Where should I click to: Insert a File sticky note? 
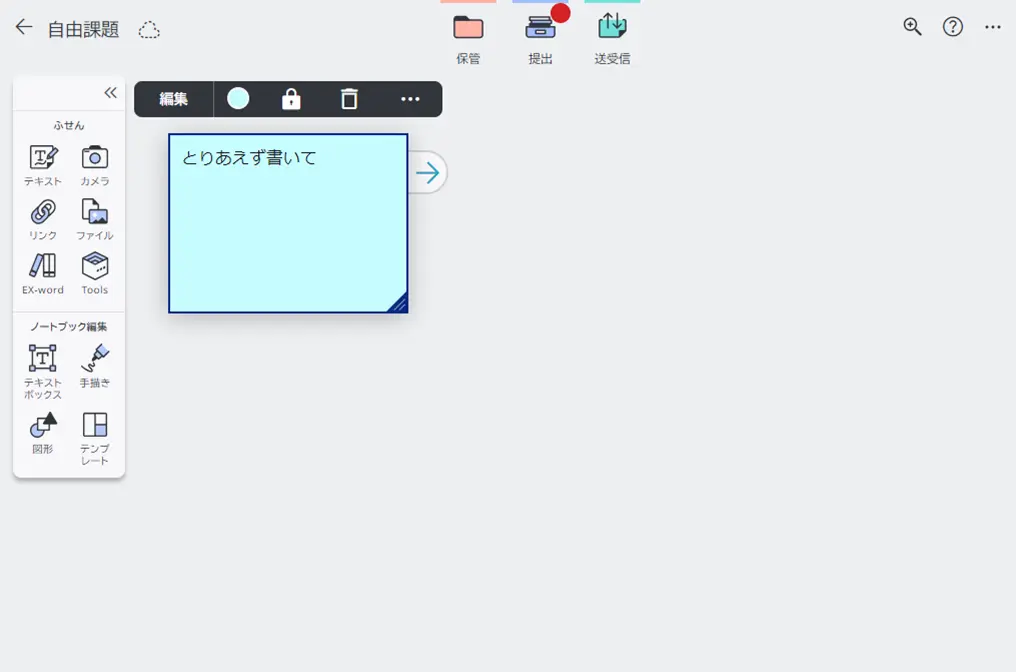tap(95, 218)
